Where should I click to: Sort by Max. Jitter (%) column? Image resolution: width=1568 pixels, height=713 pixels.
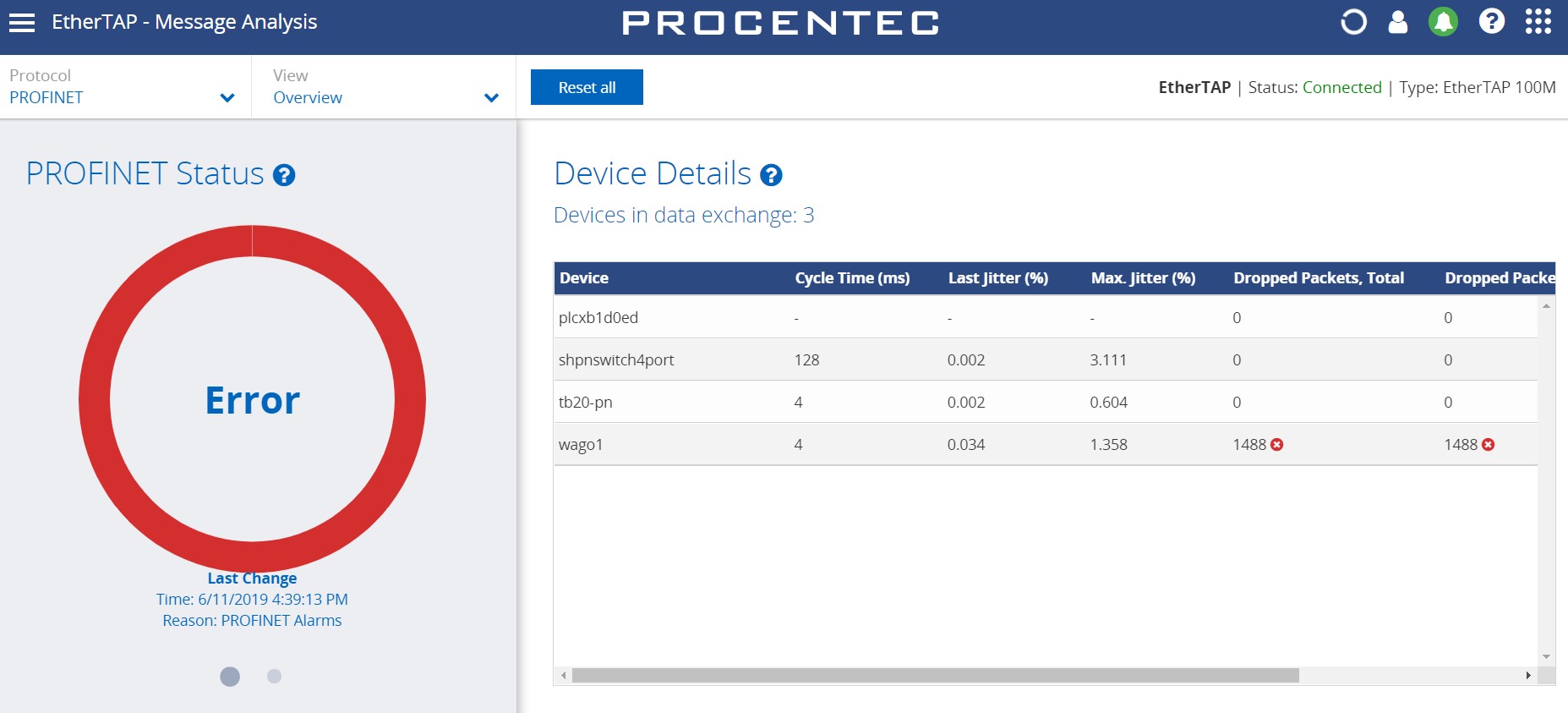coord(1143,278)
